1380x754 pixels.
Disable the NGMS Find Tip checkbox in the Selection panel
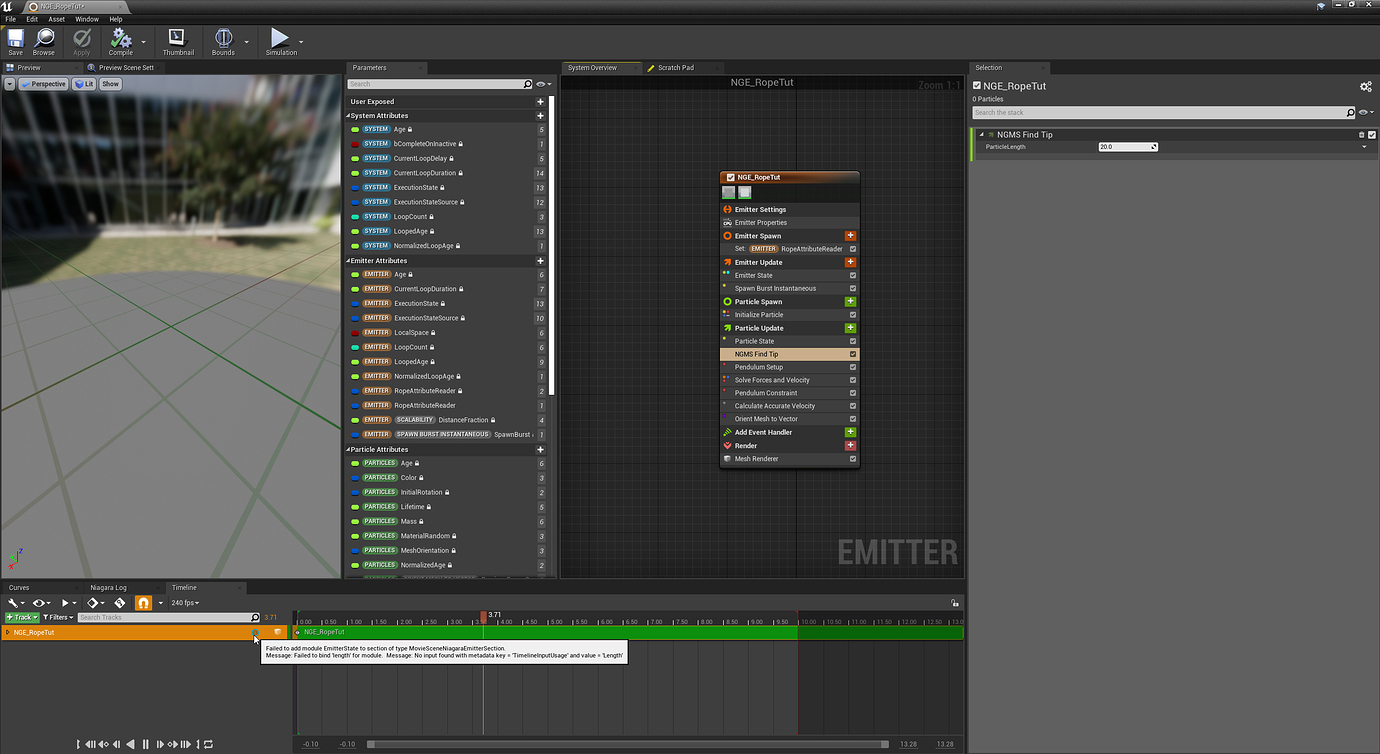click(x=1372, y=135)
